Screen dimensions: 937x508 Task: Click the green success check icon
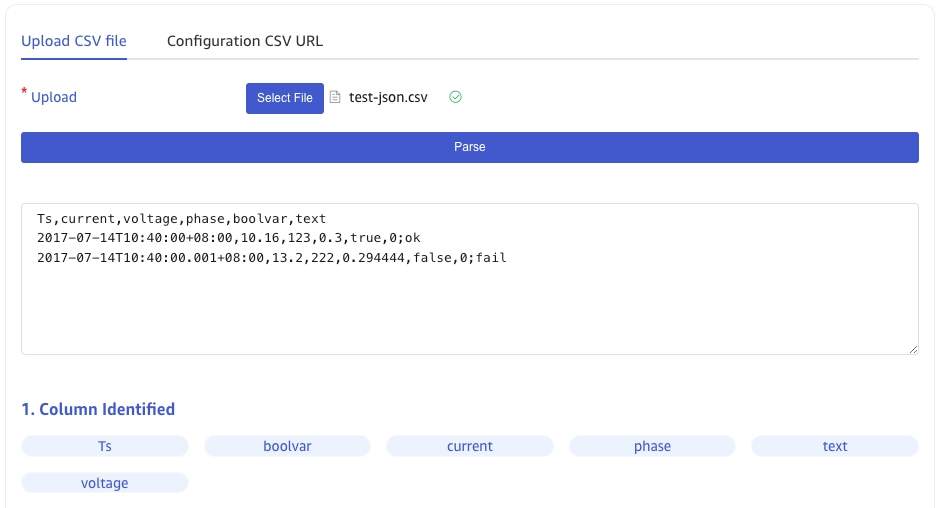pyautogui.click(x=455, y=97)
